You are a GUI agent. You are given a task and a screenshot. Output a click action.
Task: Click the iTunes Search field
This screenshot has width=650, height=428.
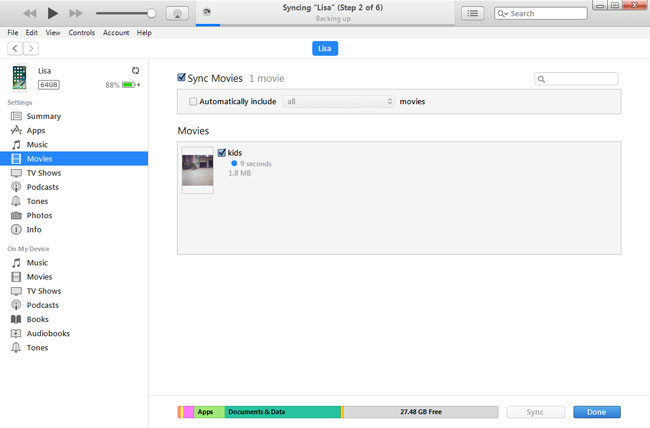point(541,13)
